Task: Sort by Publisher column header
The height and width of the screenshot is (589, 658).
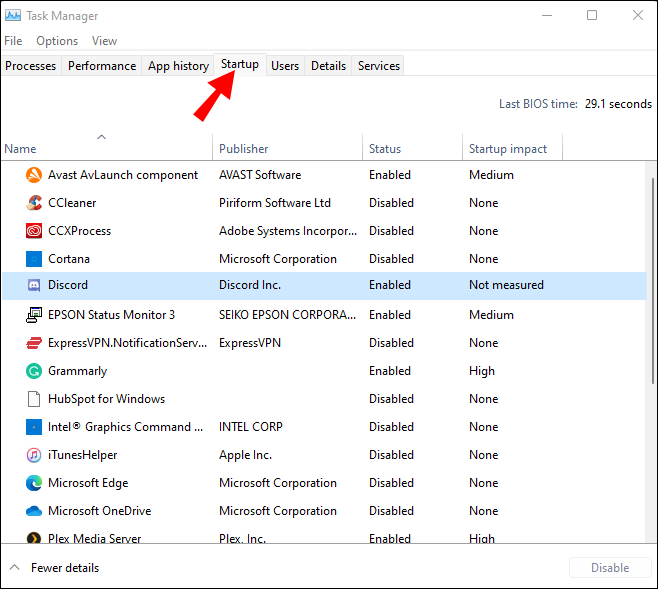Action: tap(244, 149)
